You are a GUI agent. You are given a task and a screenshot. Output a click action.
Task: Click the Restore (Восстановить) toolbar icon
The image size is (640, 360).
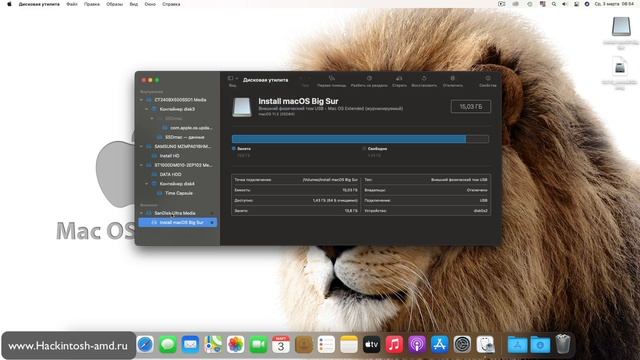click(x=424, y=78)
